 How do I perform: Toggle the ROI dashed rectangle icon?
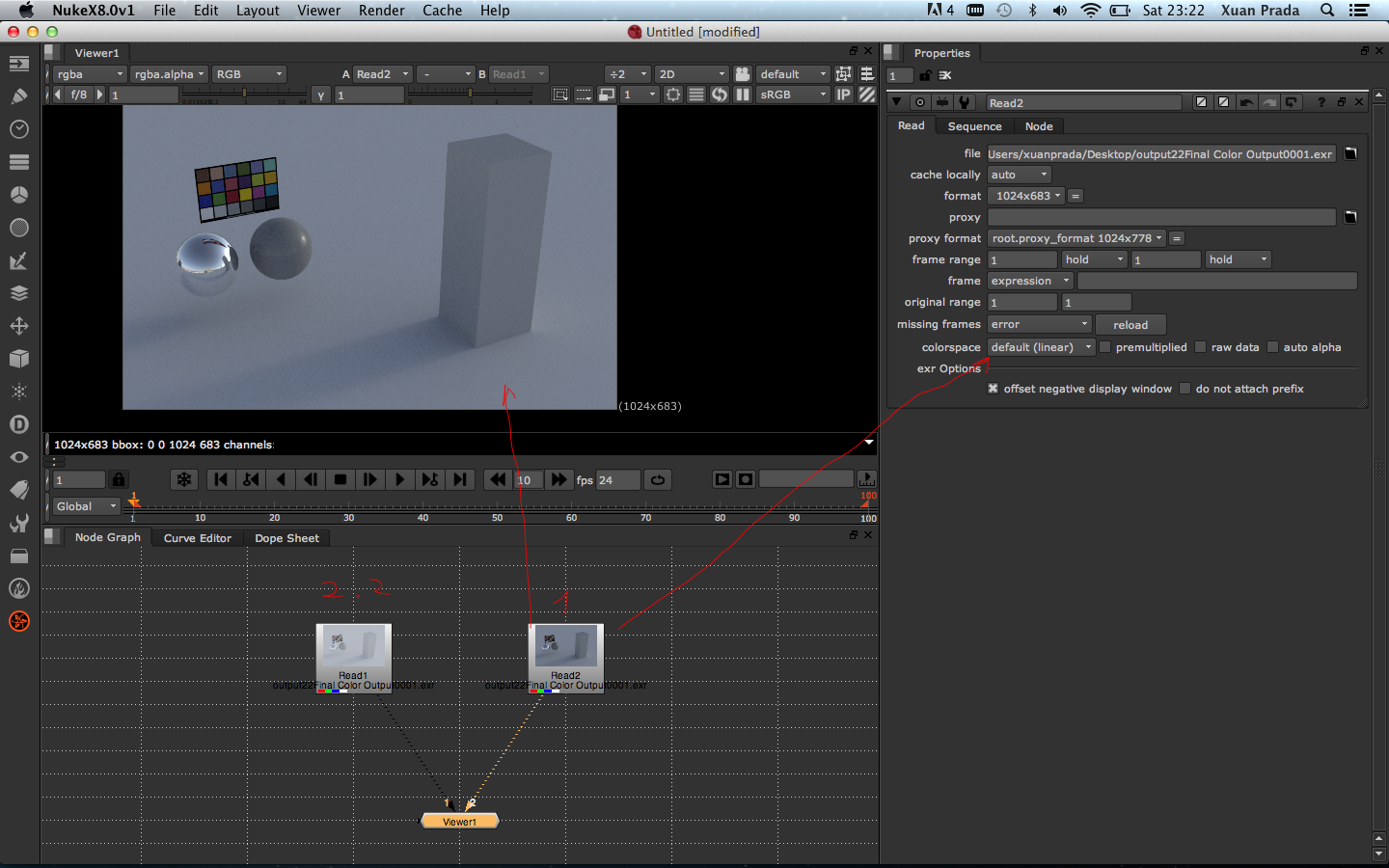(559, 95)
